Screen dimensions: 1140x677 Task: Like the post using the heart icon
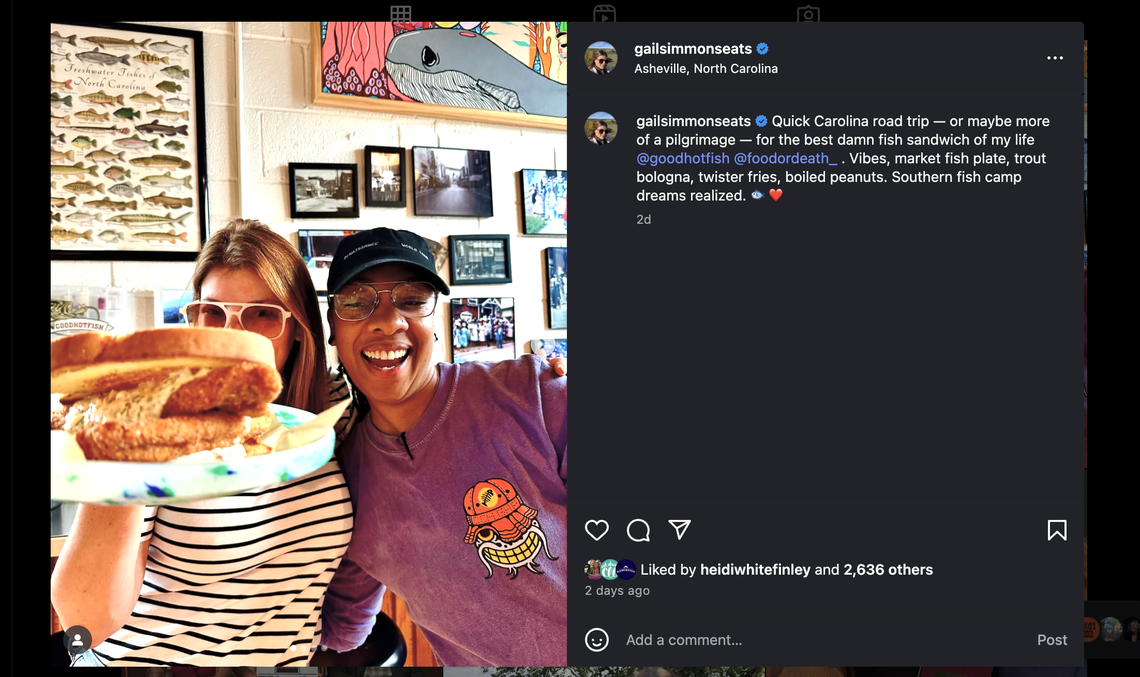(597, 530)
